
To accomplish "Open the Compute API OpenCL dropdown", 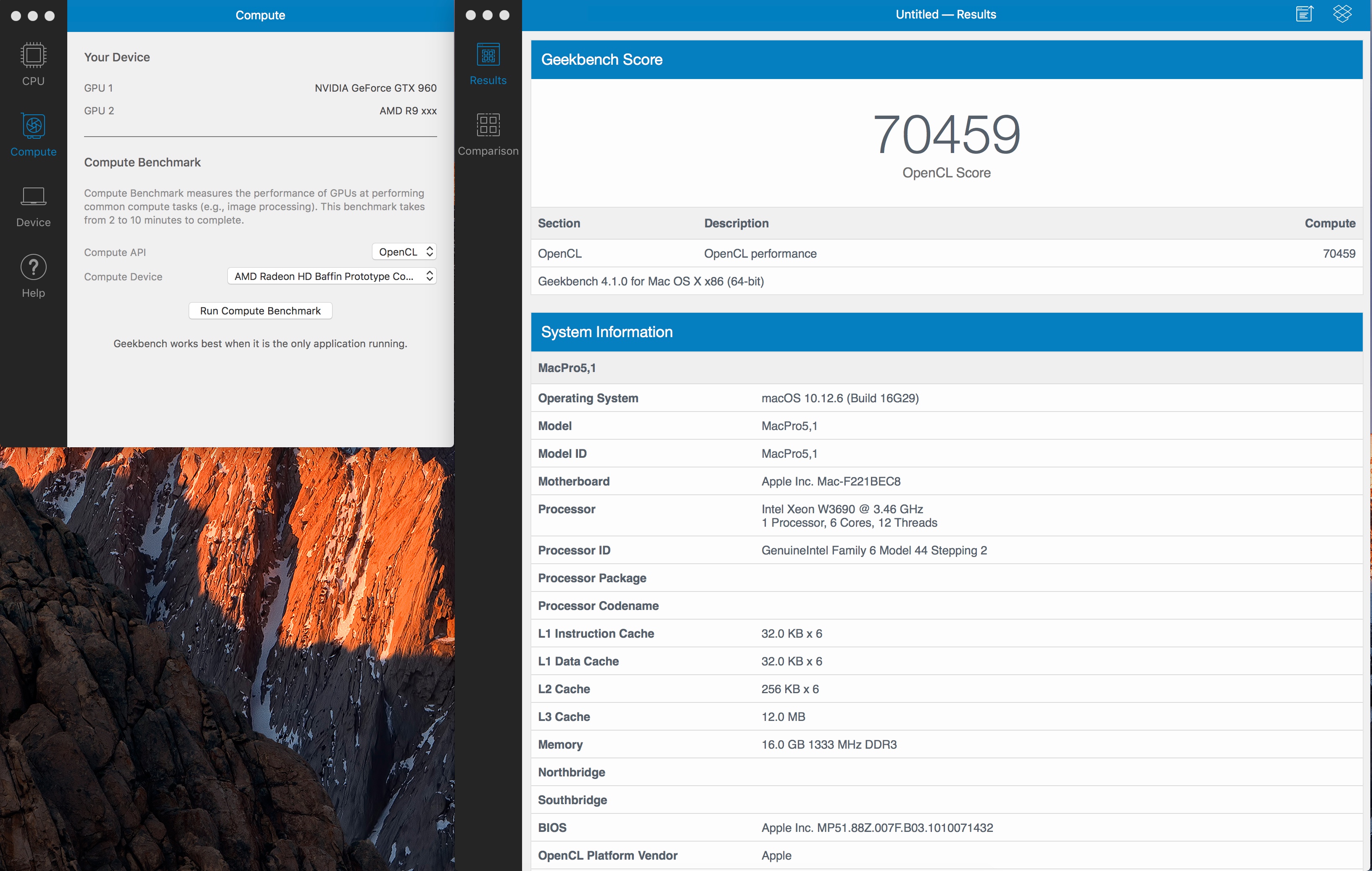I will pyautogui.click(x=404, y=252).
